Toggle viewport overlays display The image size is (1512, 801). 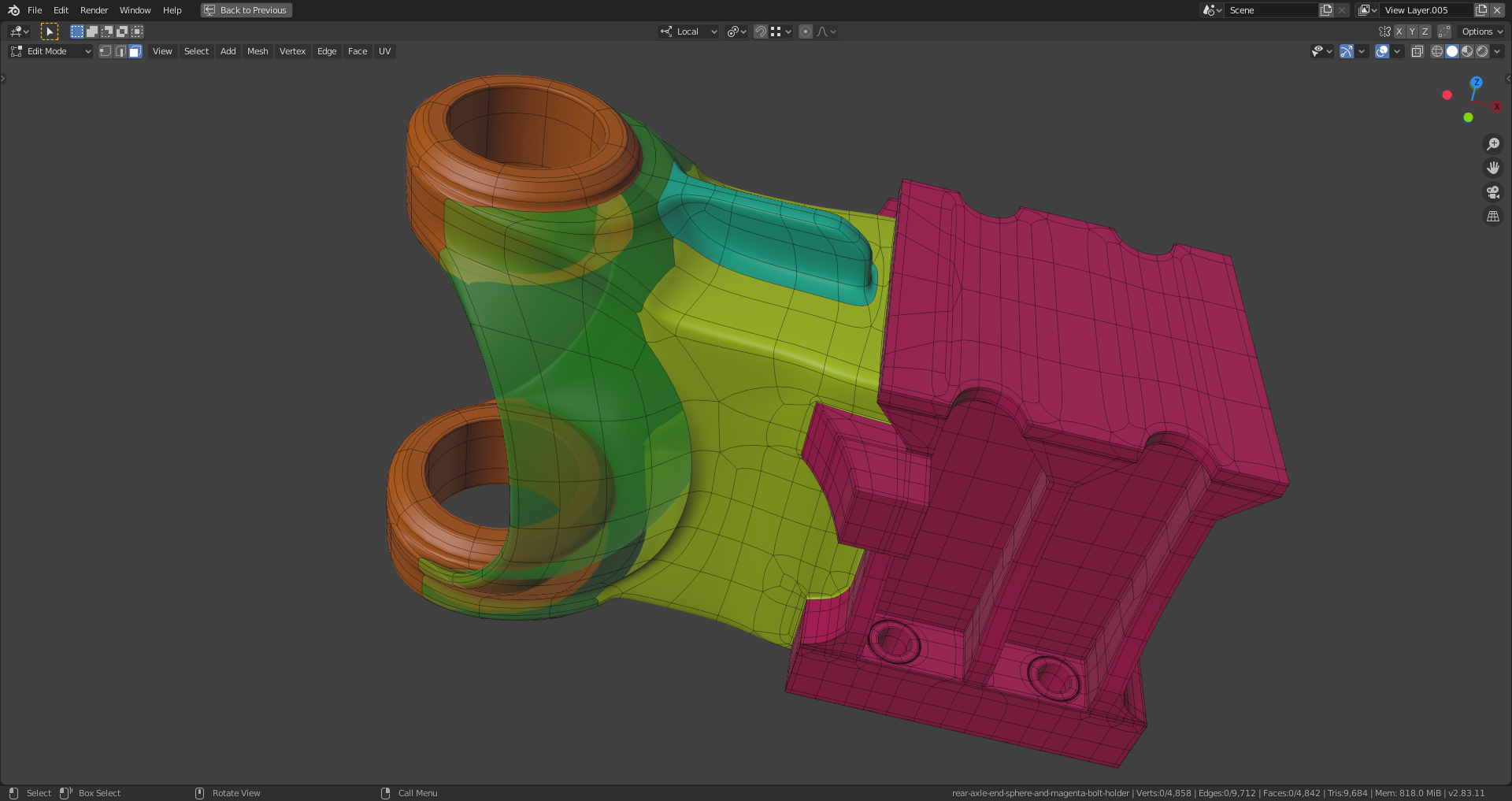(x=1381, y=51)
